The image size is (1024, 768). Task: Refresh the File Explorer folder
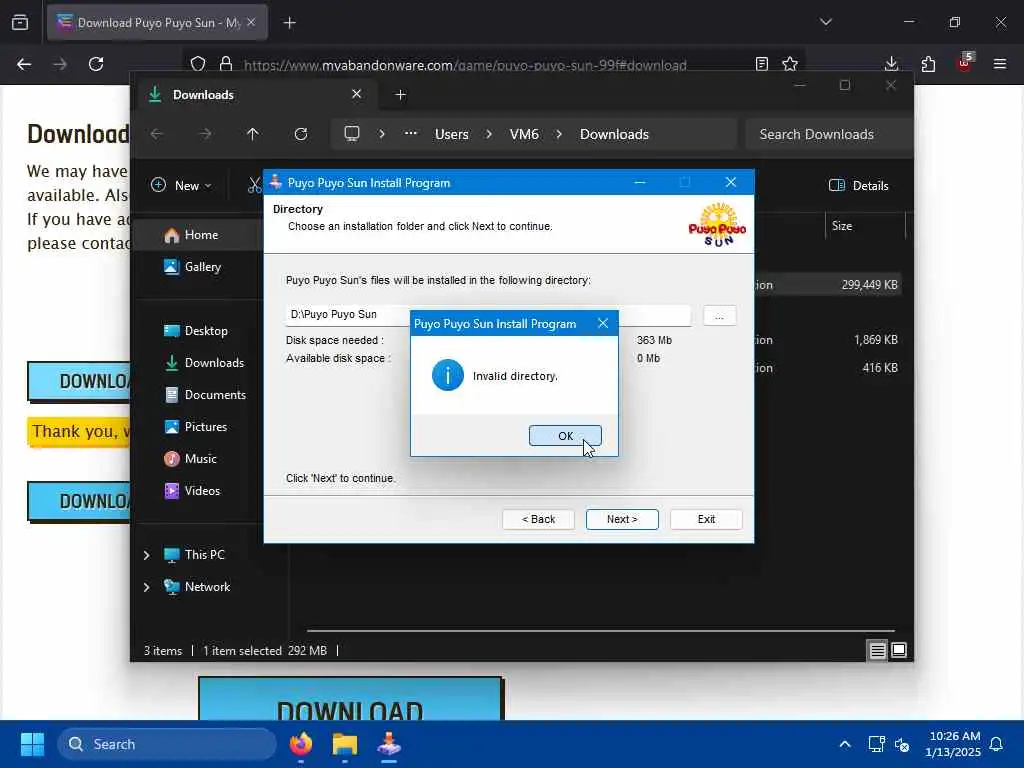click(x=301, y=135)
